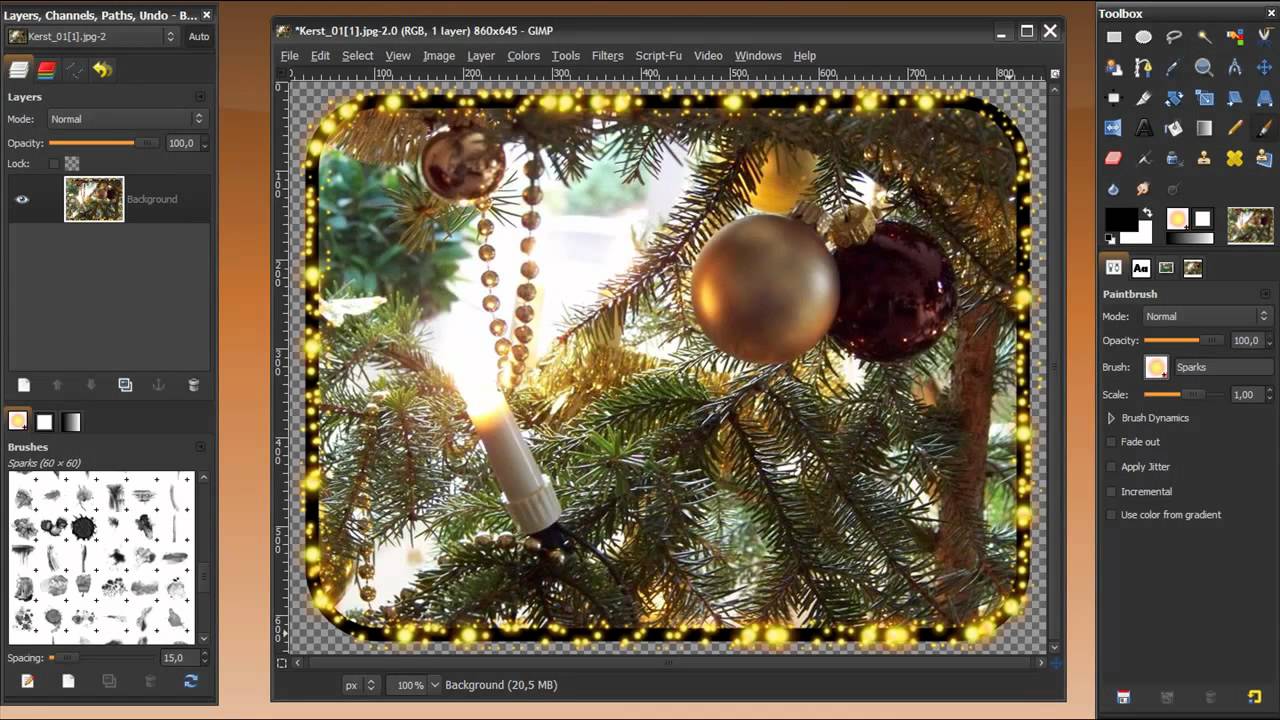Open the Script-Fu menu
Viewport: 1280px width, 720px height.
(658, 56)
